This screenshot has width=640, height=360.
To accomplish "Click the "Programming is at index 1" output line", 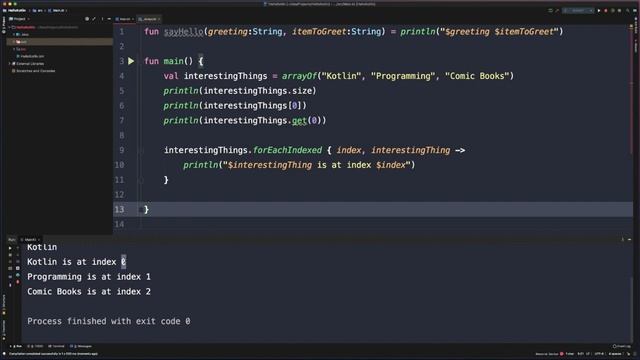I will pos(89,277).
